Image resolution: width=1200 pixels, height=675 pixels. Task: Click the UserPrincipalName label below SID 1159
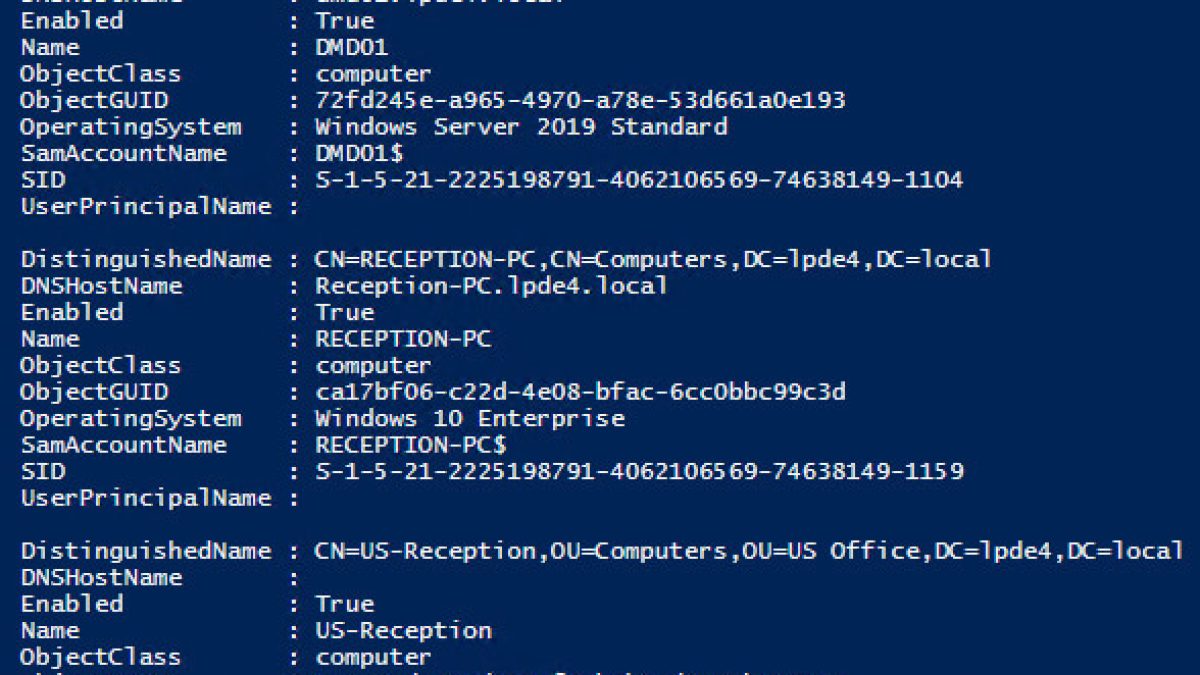(145, 498)
